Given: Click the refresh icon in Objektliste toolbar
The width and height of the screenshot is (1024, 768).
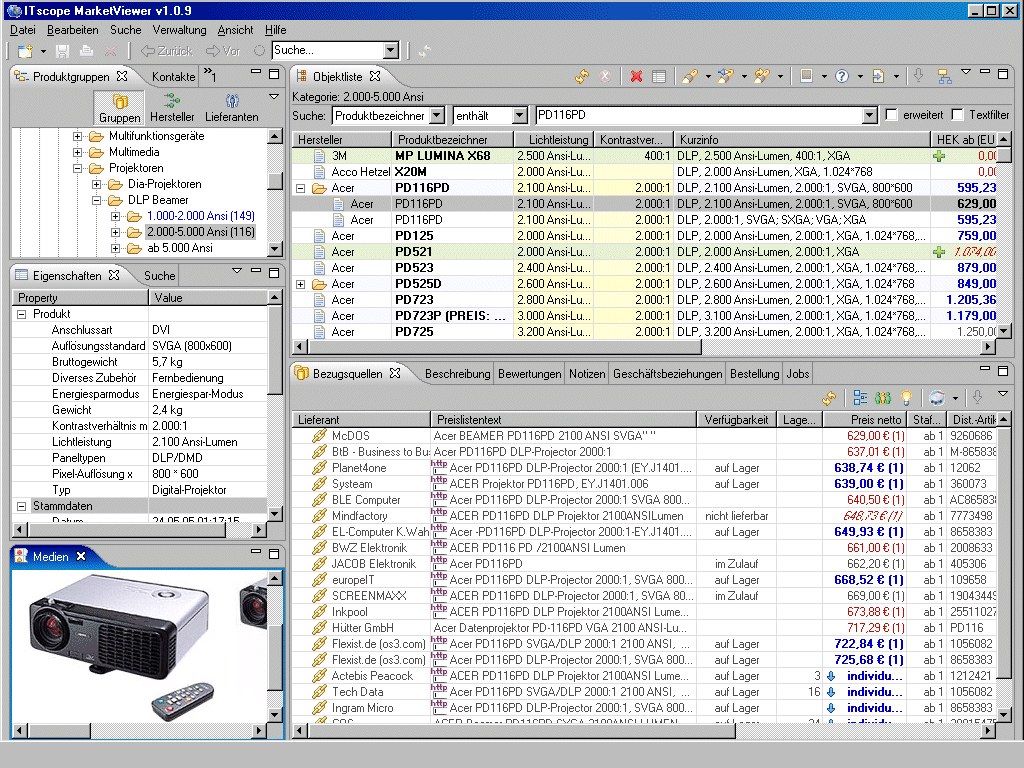Looking at the screenshot, I should pos(582,76).
